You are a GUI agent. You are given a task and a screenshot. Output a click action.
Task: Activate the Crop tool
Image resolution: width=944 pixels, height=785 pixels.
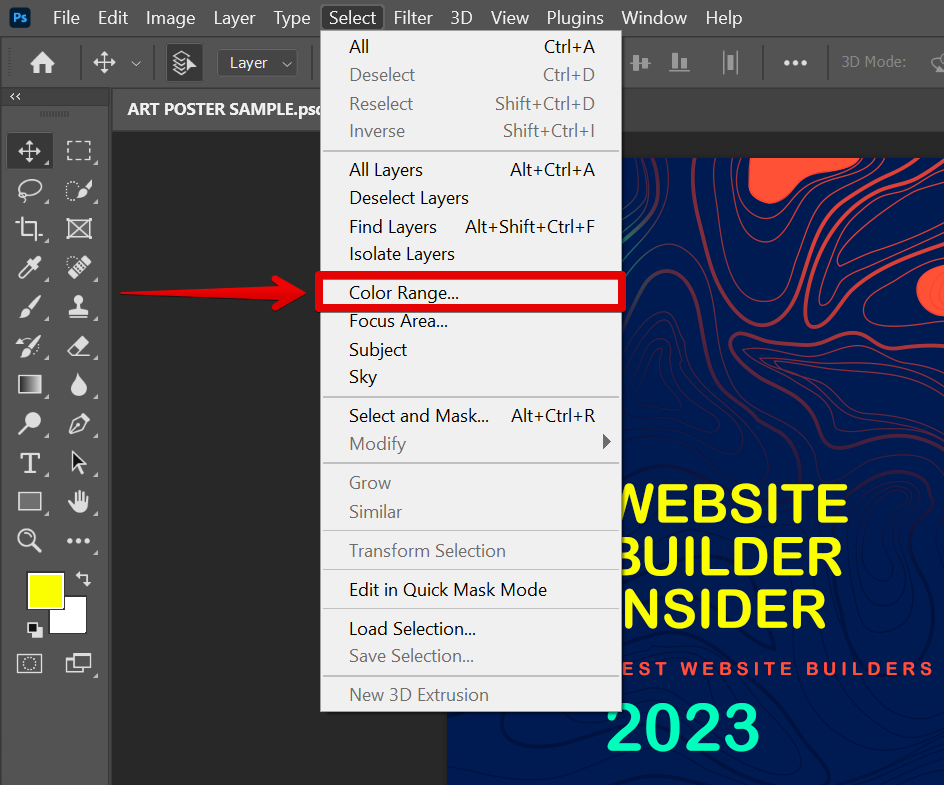pos(29,229)
